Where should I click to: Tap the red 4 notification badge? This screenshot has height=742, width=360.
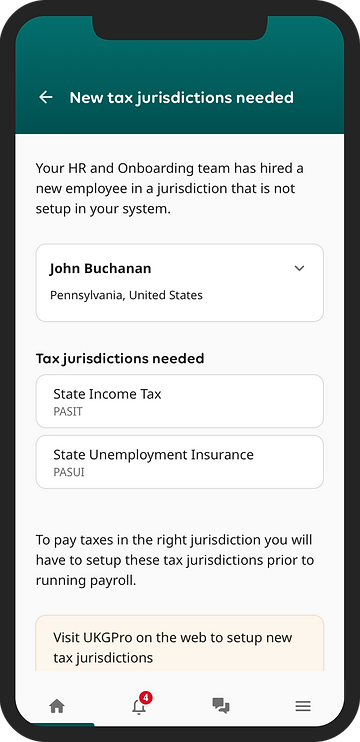146,698
